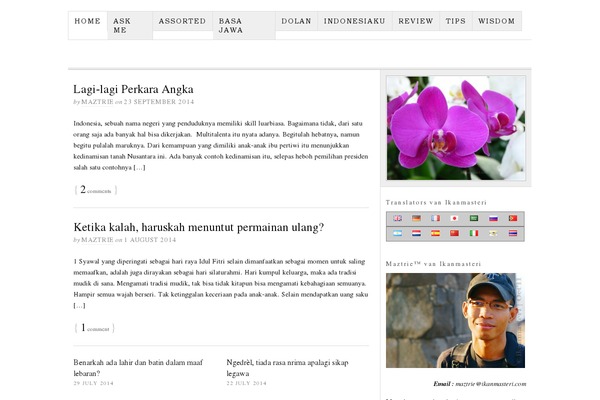Open the ASSORTED category

pos(183,21)
